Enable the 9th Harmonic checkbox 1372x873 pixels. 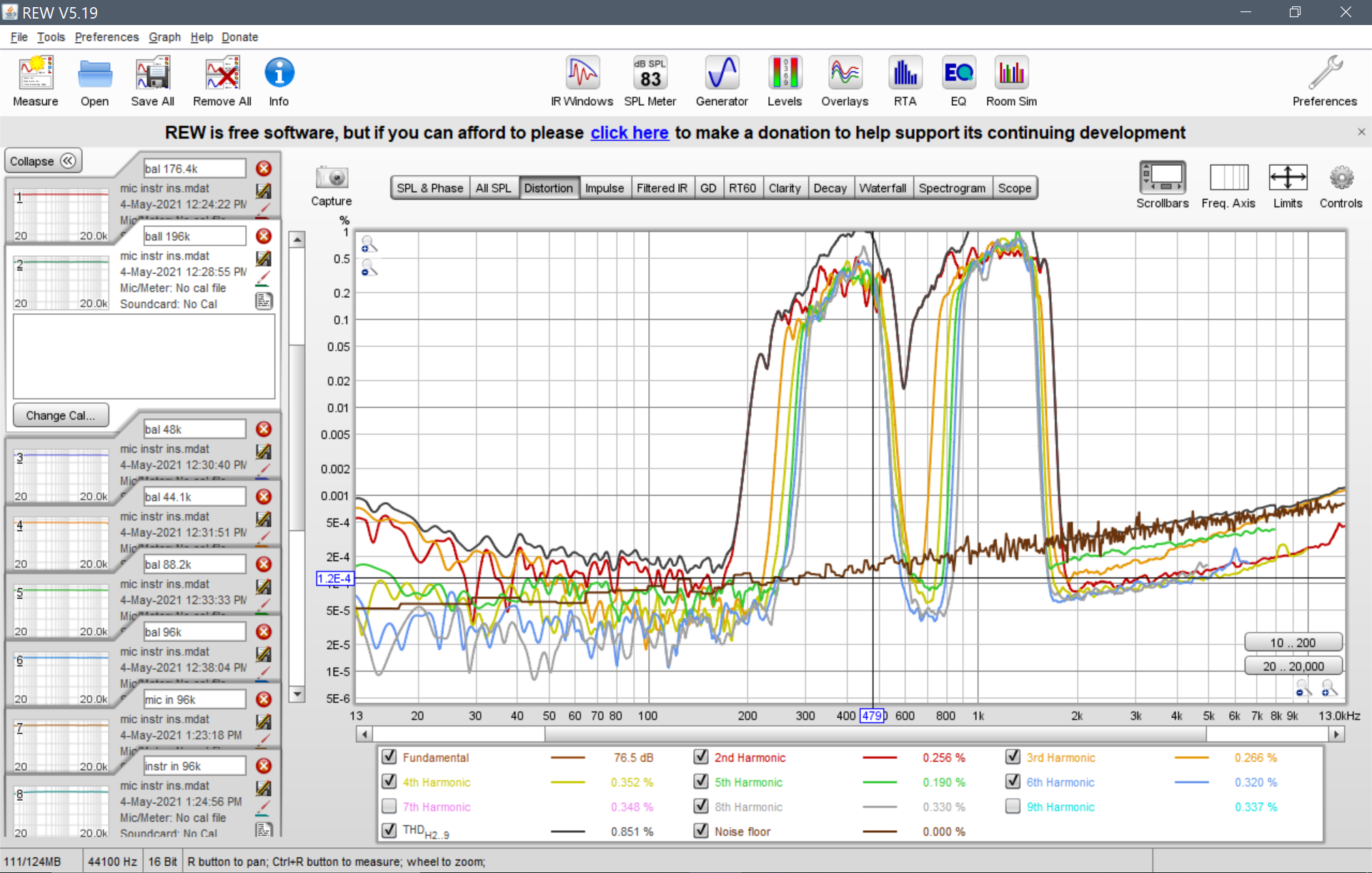1013,807
